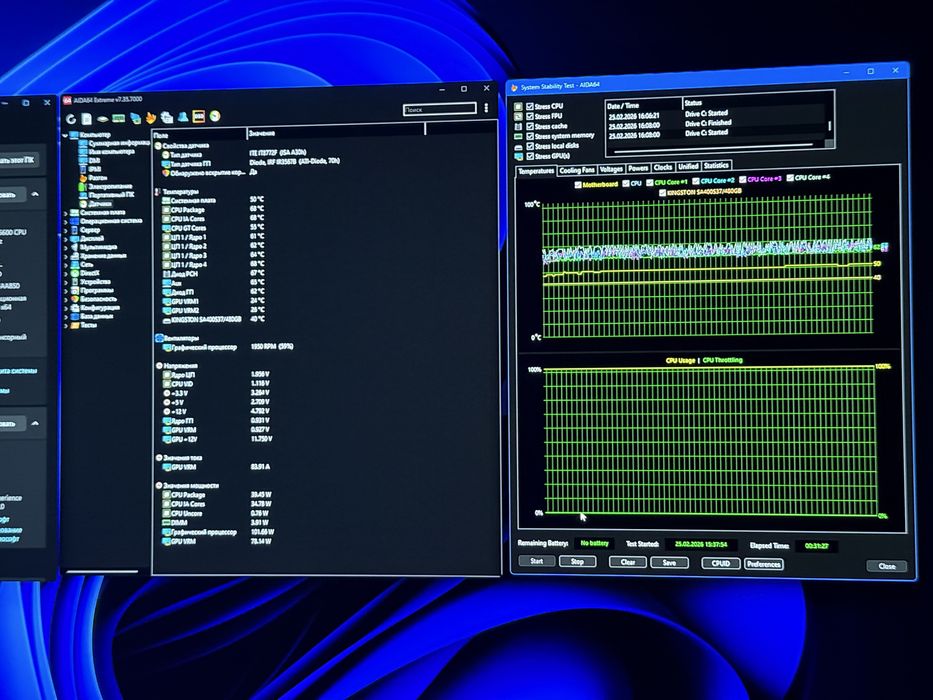Click the Stress GPU(s) monitor icon
Screen dimensions: 933x700
click(518, 157)
